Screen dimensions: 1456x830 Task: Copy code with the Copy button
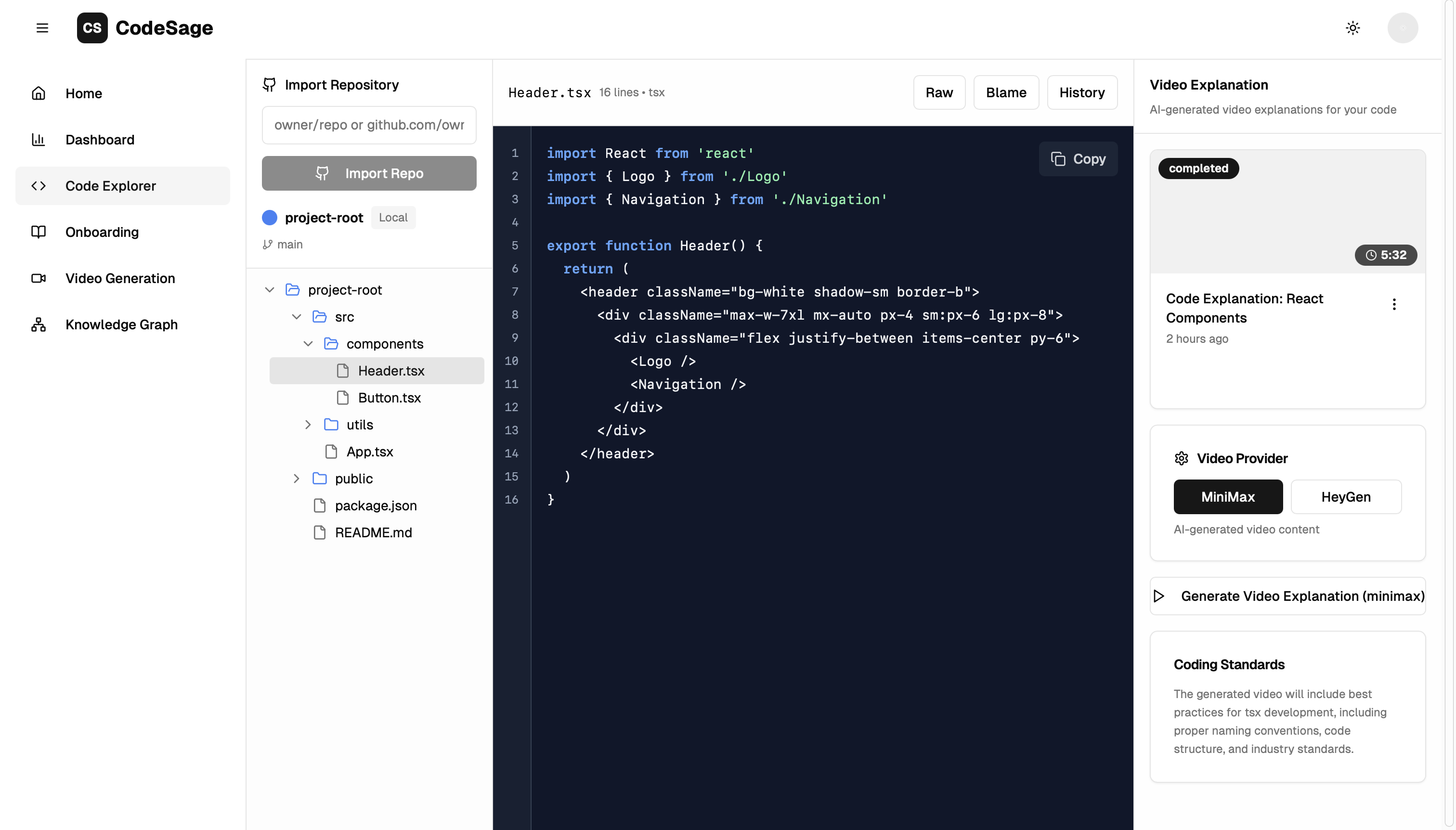coord(1078,159)
